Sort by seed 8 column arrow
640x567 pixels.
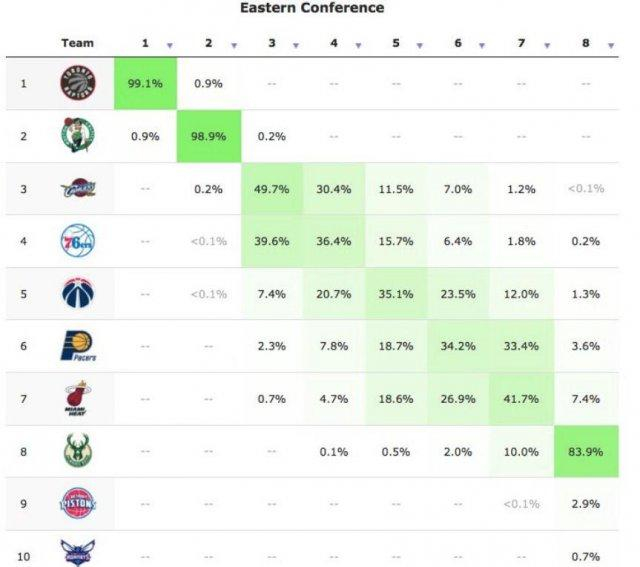pos(610,45)
